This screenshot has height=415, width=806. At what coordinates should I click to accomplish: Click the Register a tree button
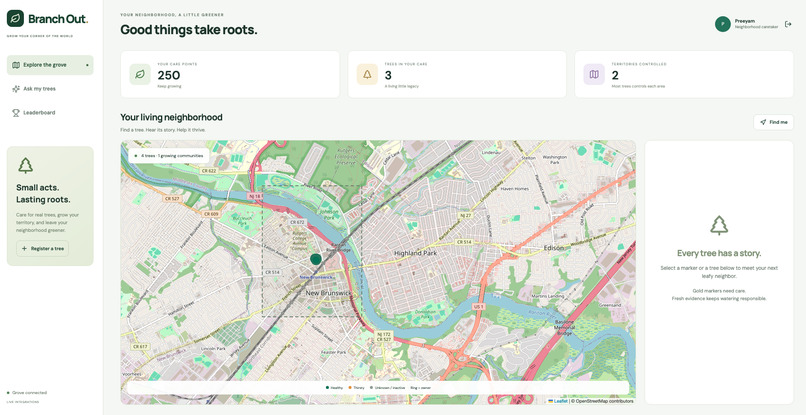click(x=43, y=248)
